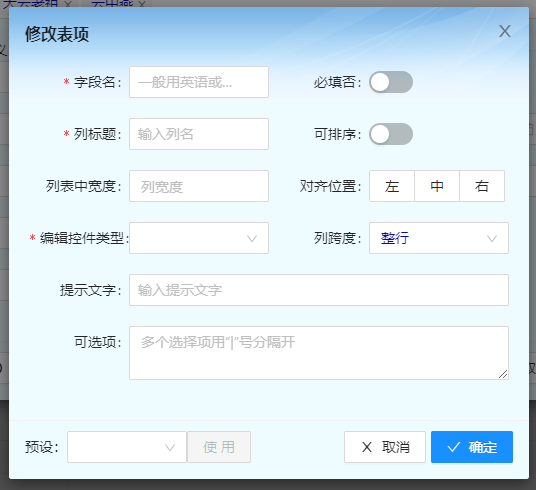Select 右 alignment option
Image resolution: width=536 pixels, height=490 pixels.
(x=482, y=186)
